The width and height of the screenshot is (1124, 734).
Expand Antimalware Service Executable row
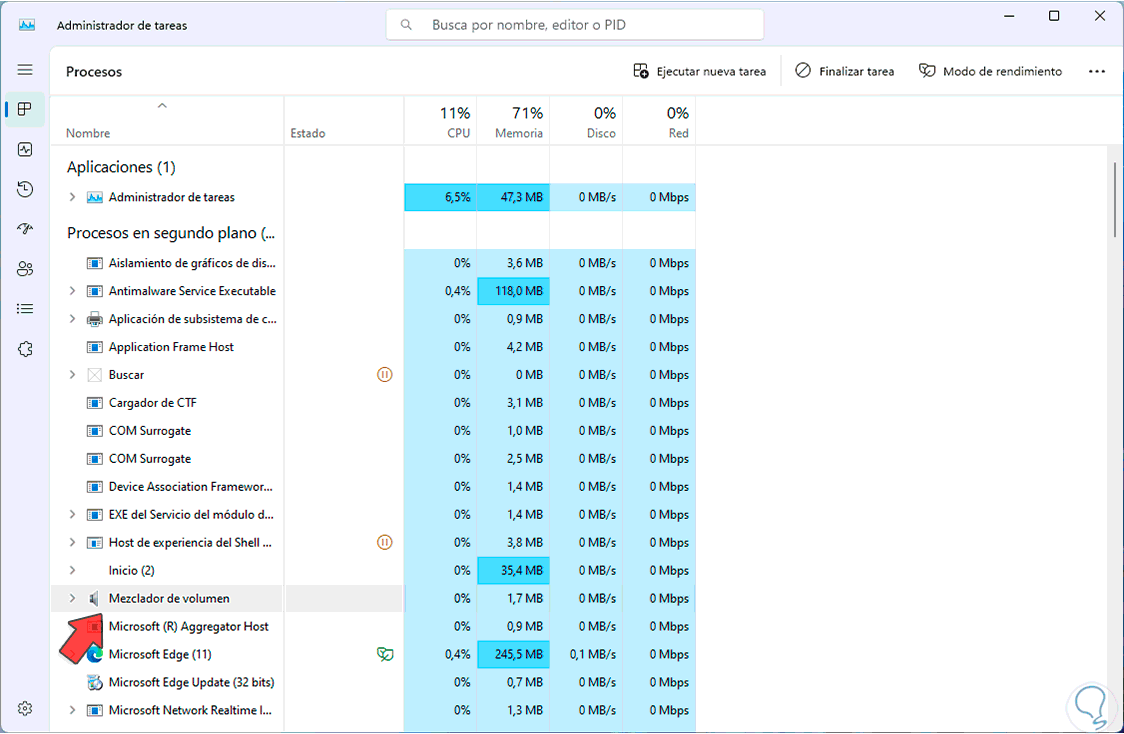[x=72, y=291]
